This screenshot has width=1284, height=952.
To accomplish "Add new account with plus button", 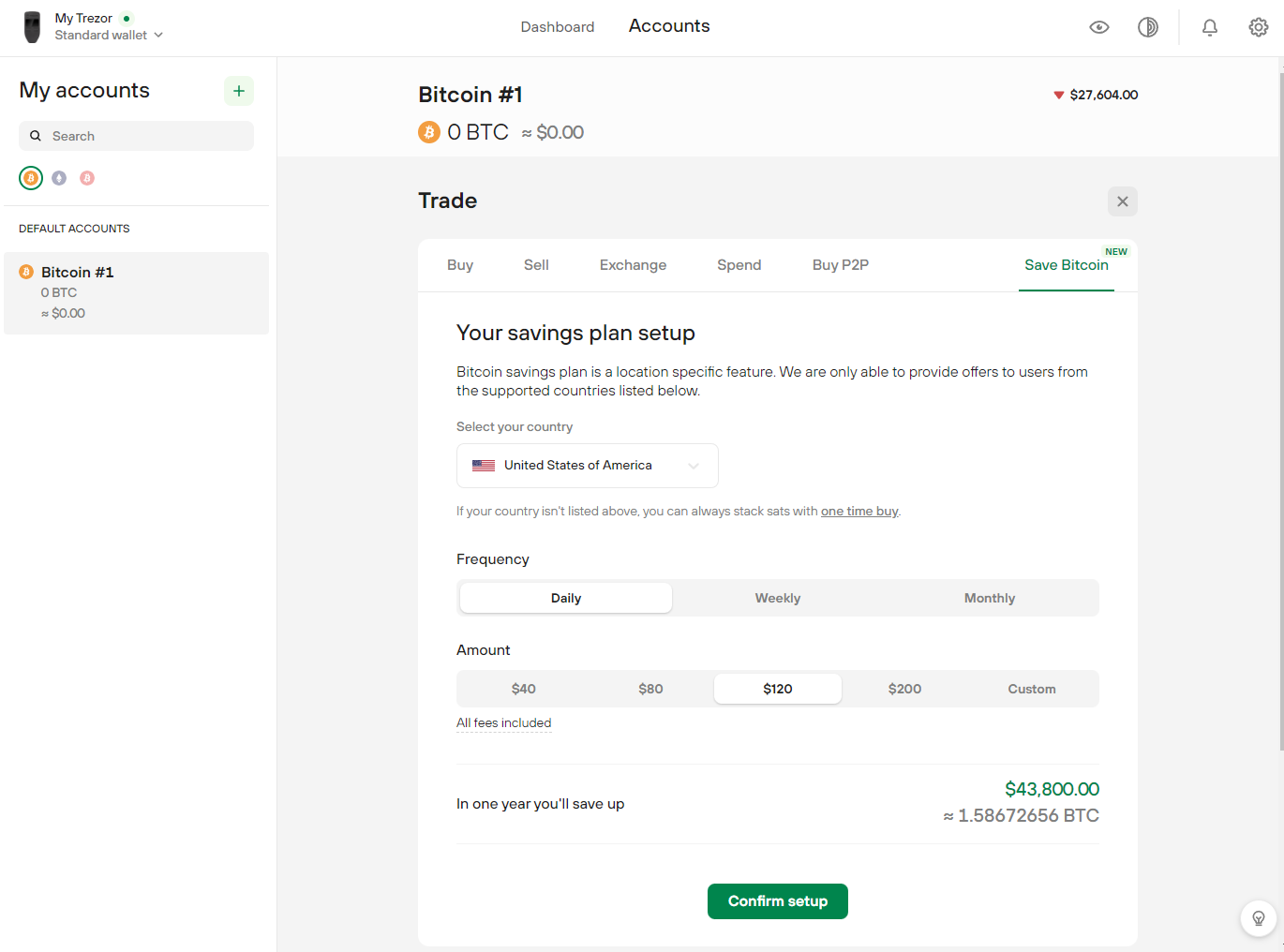I will [x=239, y=91].
